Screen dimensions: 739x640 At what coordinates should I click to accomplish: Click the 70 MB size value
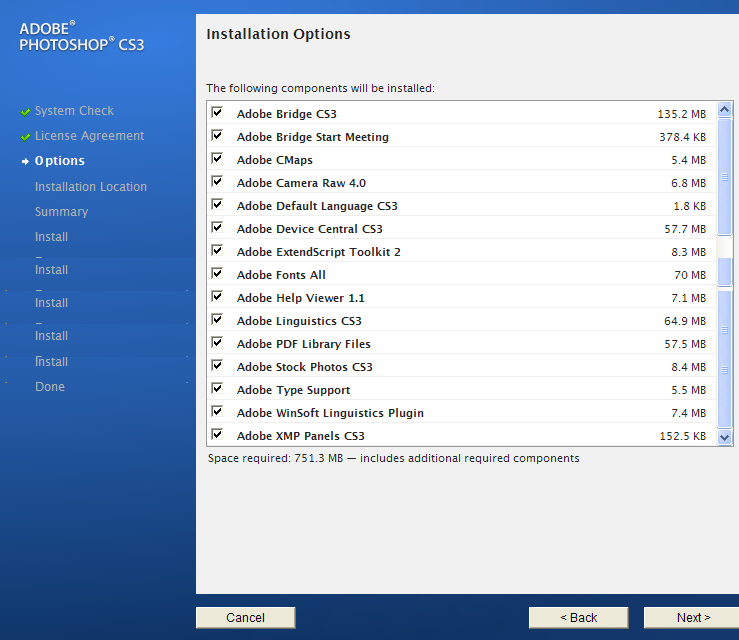tap(690, 275)
